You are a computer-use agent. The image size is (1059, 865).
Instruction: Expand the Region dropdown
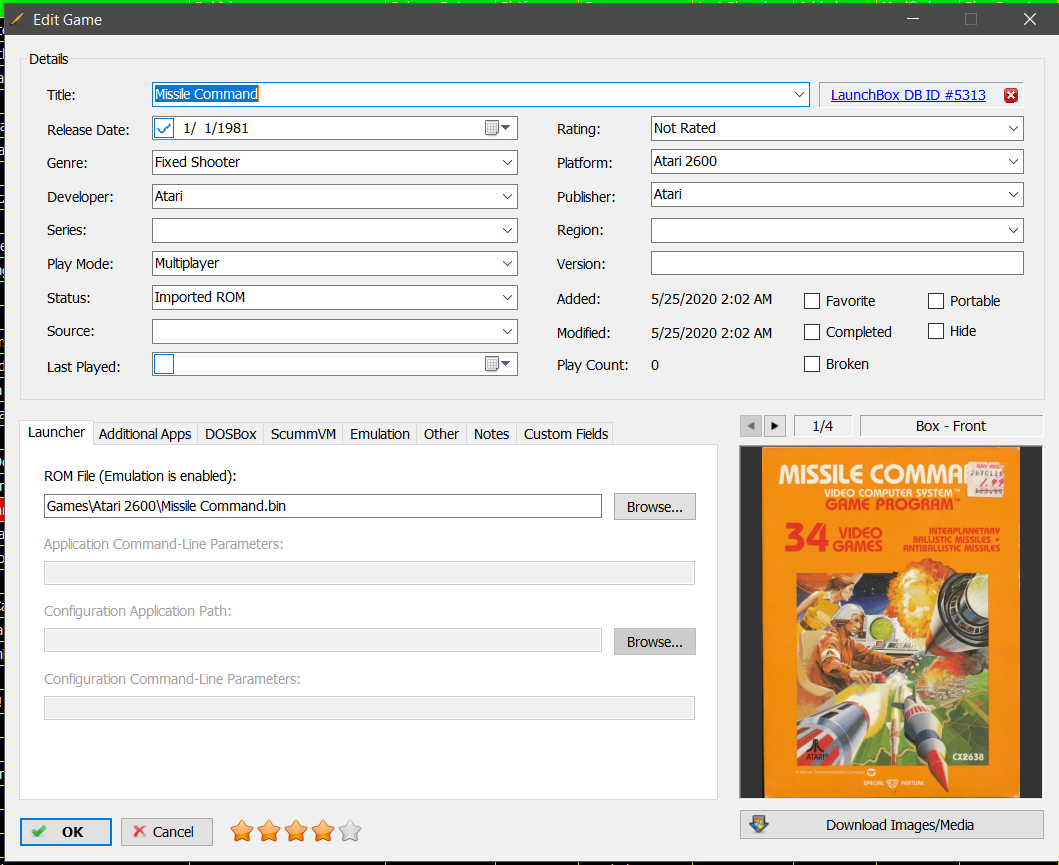[1013, 230]
